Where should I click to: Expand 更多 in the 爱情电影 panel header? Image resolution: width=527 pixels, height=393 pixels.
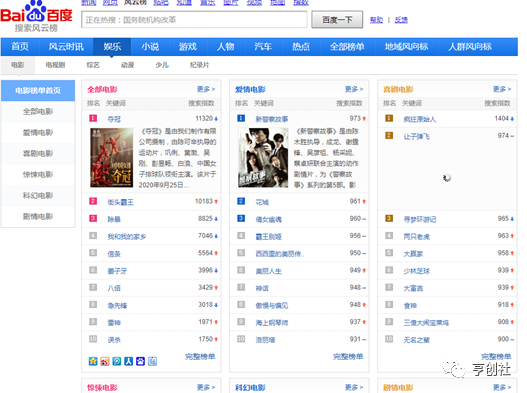click(x=354, y=89)
